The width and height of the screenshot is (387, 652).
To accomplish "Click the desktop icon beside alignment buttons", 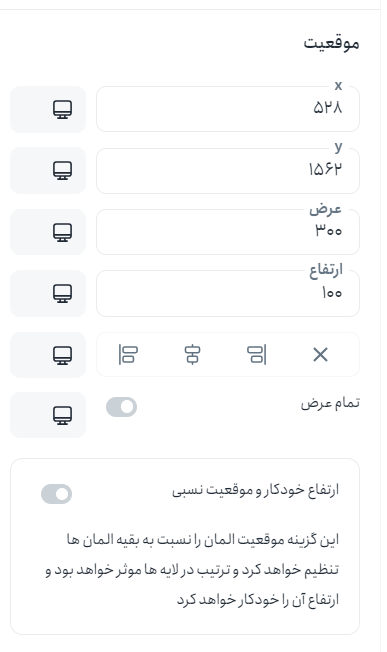I will point(62,355).
